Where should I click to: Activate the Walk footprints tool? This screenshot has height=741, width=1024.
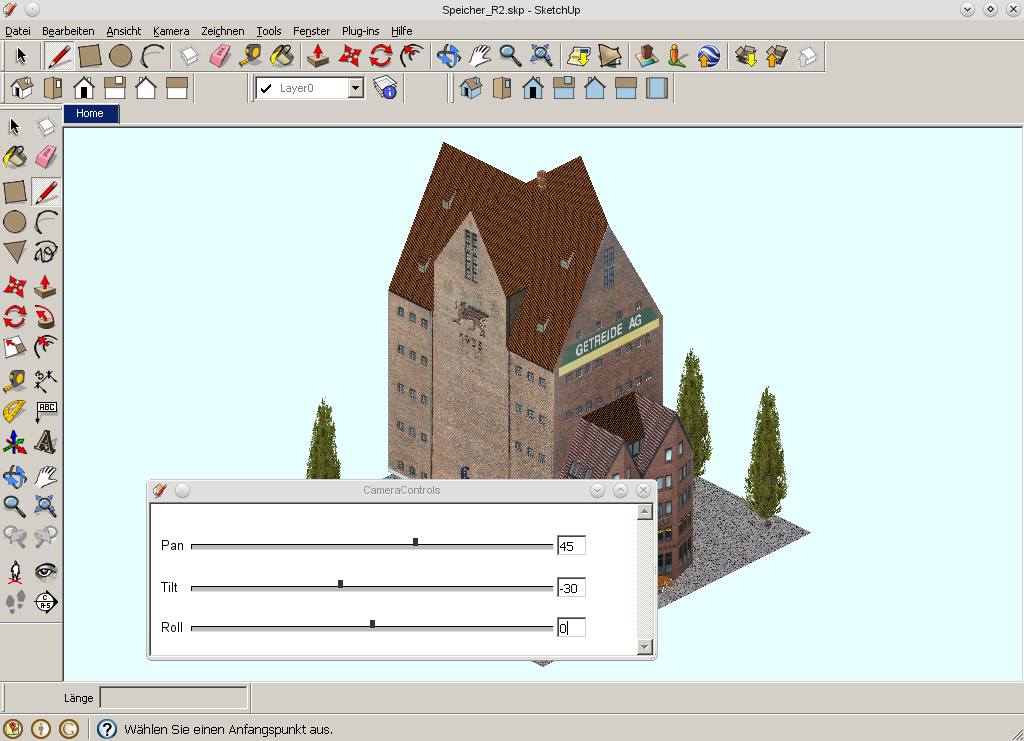[x=15, y=601]
